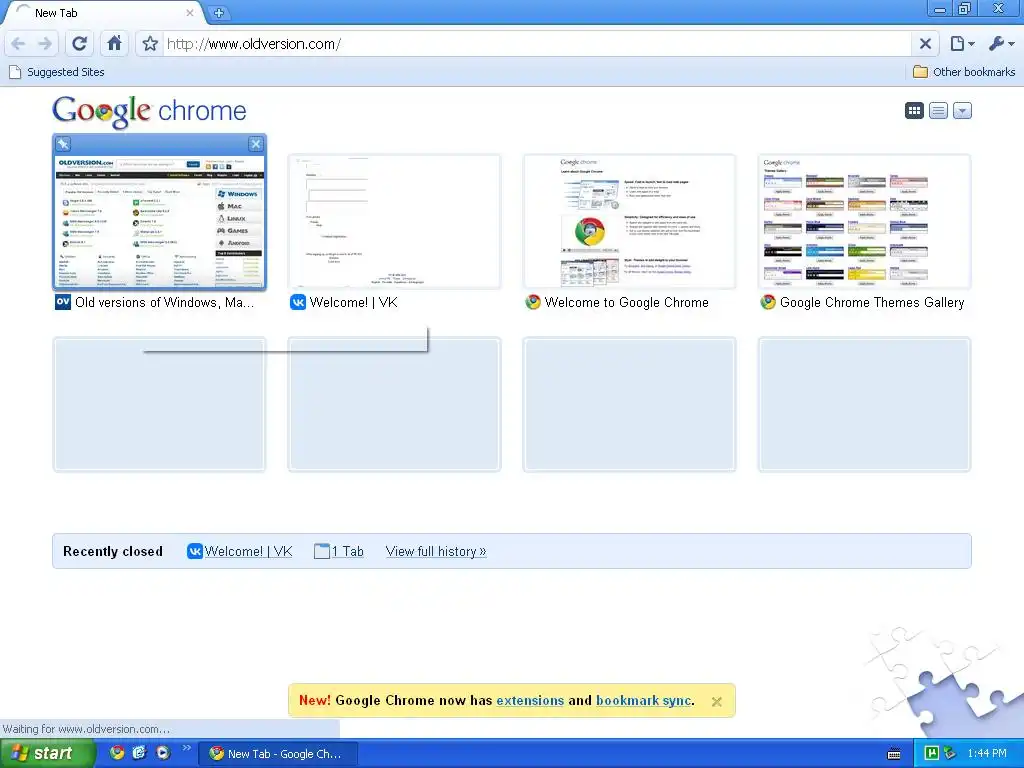1024x768 pixels.
Task: Open Google Chrome Themes Gallery thumbnail
Action: coord(865,221)
